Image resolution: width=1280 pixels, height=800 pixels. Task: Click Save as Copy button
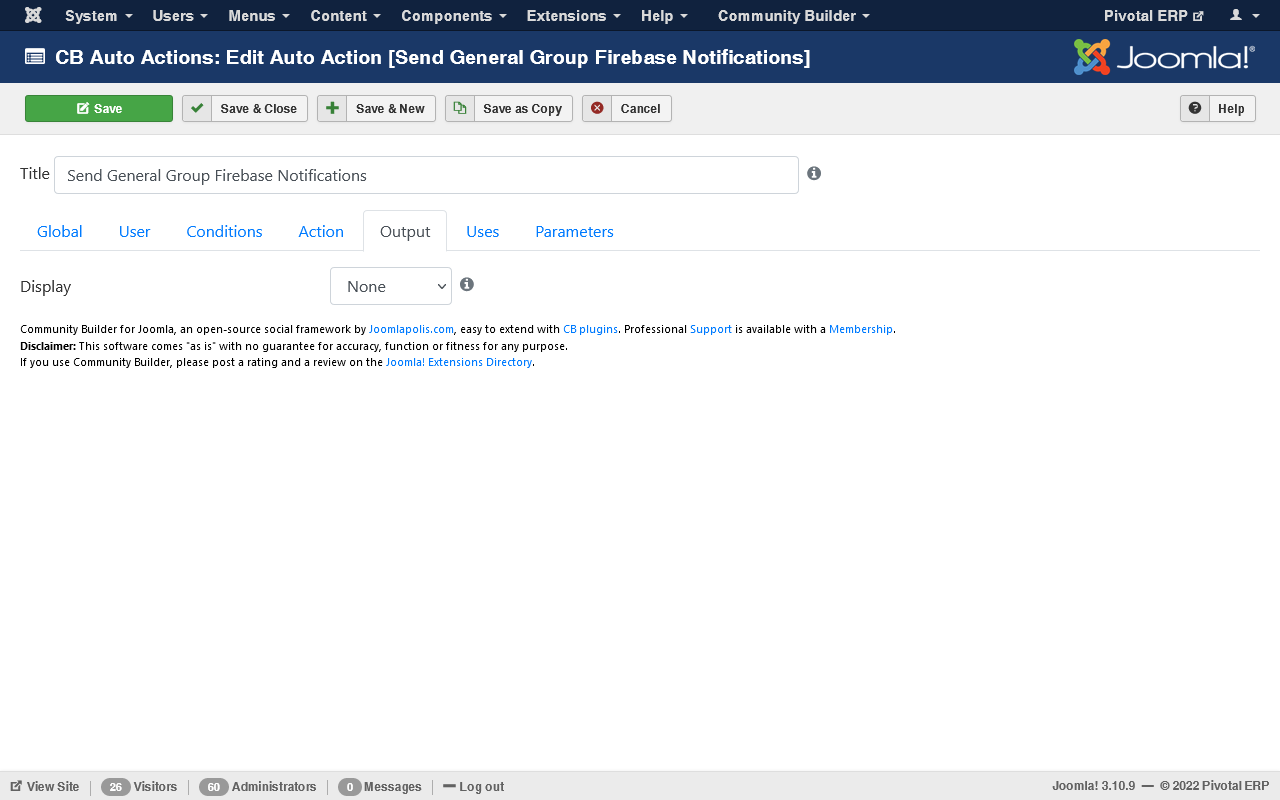tap(509, 109)
